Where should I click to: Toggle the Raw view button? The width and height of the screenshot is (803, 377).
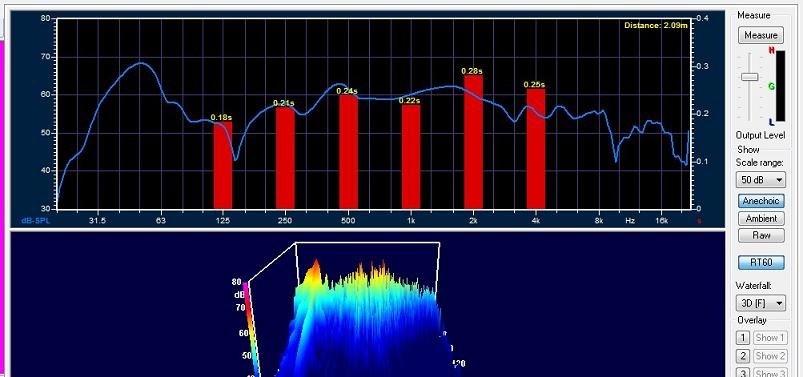[x=761, y=235]
